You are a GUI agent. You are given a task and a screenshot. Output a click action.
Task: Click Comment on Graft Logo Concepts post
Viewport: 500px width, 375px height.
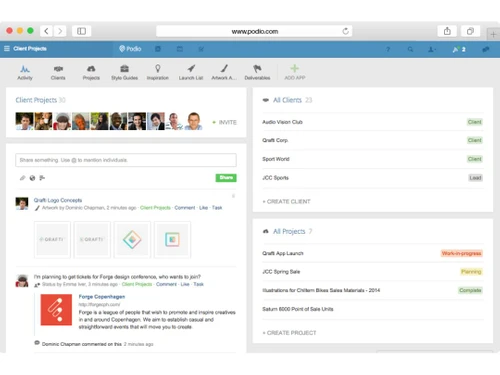(185, 208)
